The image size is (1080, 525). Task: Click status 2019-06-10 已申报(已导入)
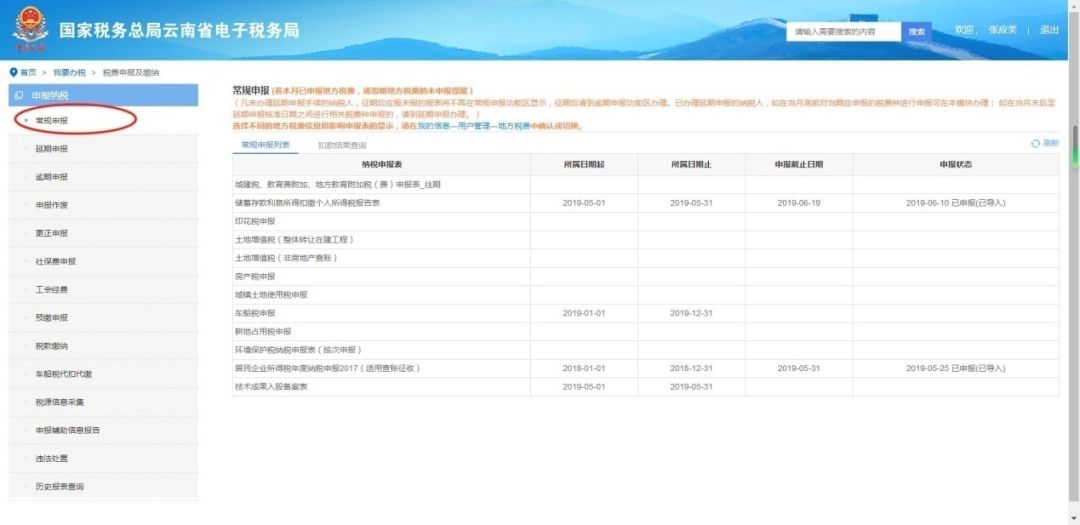[956, 203]
